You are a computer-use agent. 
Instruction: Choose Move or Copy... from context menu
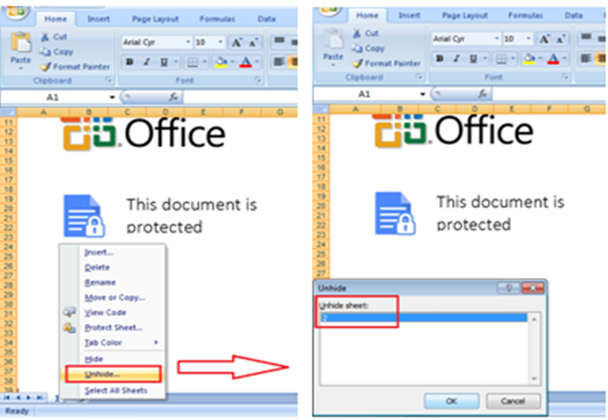point(112,297)
